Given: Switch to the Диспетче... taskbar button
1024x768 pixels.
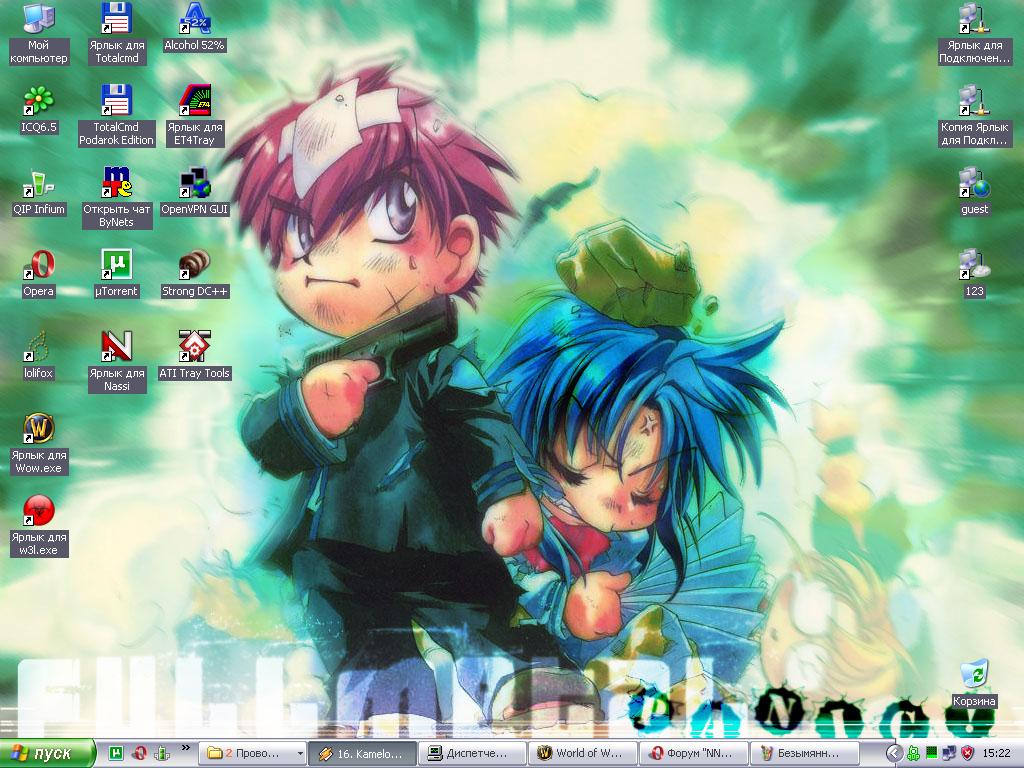Looking at the screenshot, I should pos(472,754).
